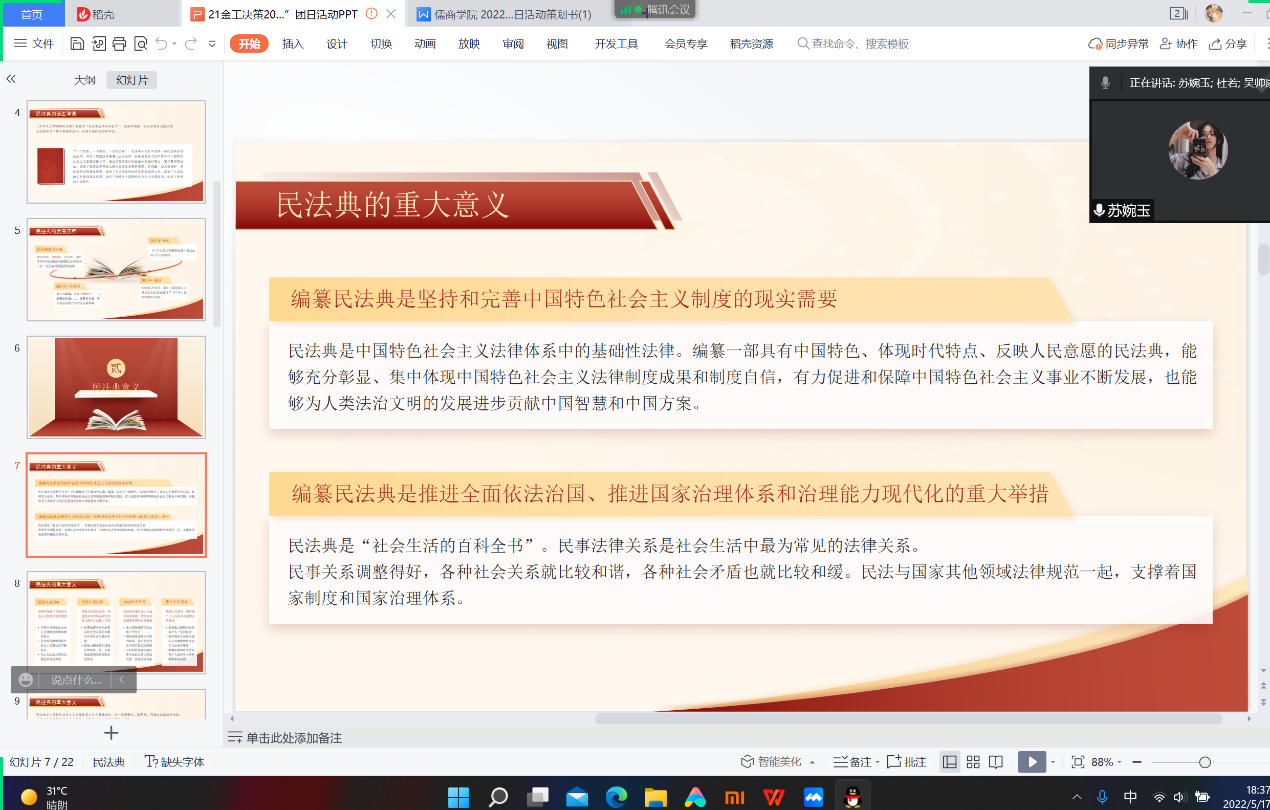Open print preview from quick toolbar

(140, 44)
